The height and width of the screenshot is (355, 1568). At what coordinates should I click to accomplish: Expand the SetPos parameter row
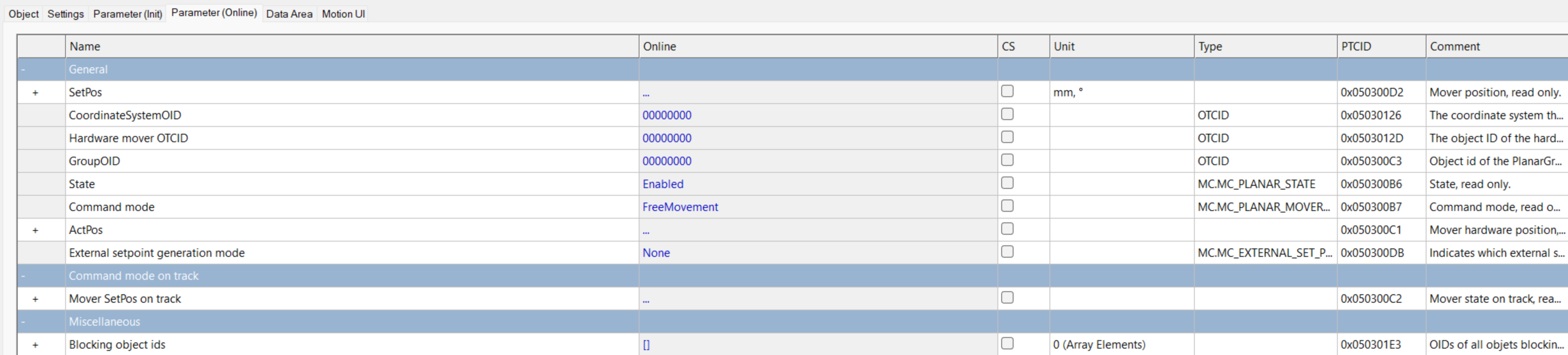[35, 93]
